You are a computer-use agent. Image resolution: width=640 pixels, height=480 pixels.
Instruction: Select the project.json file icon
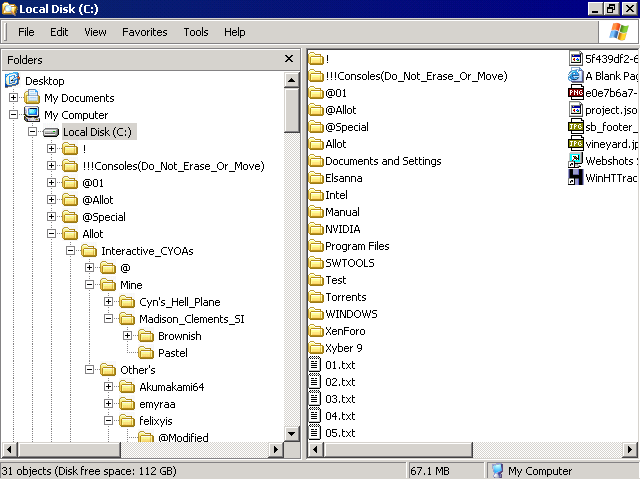[576, 109]
